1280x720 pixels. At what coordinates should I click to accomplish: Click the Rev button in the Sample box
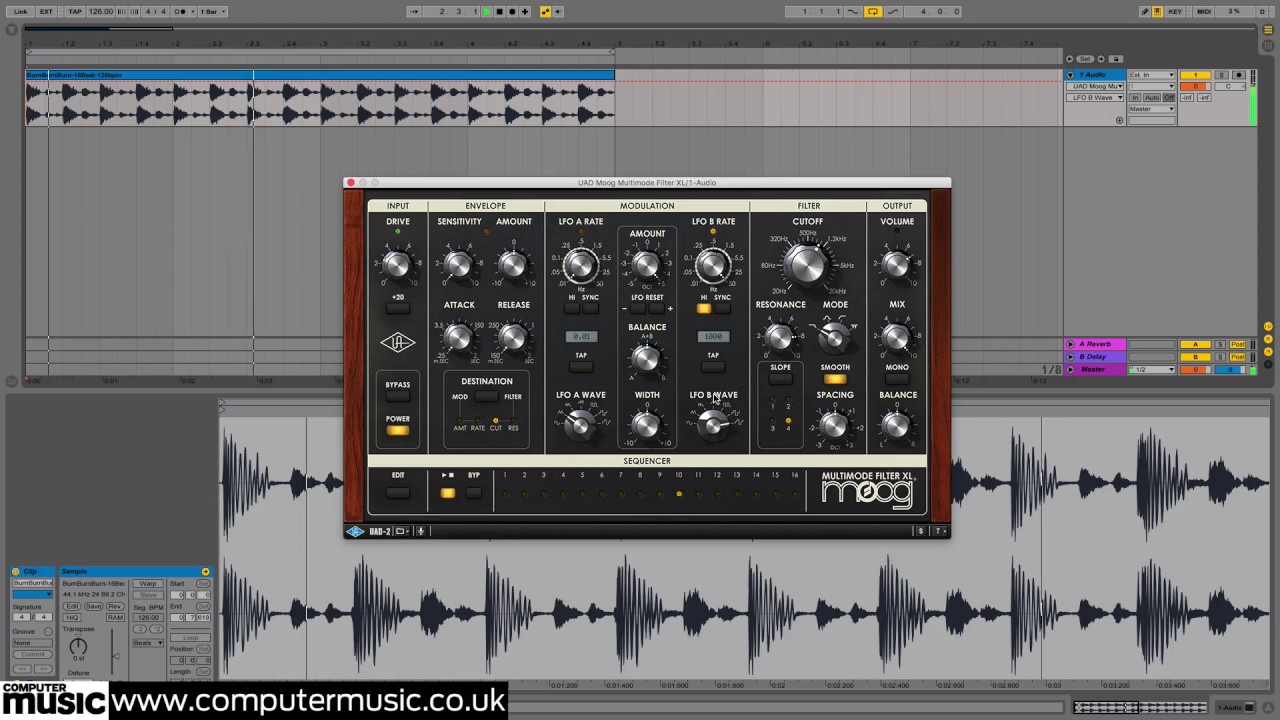[115, 606]
